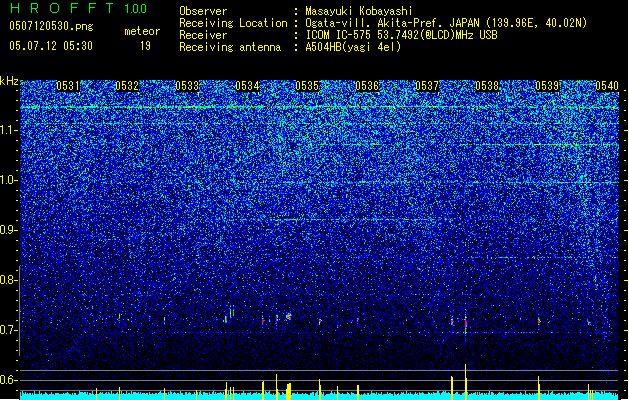Click the 0539 time marker

pos(547,86)
